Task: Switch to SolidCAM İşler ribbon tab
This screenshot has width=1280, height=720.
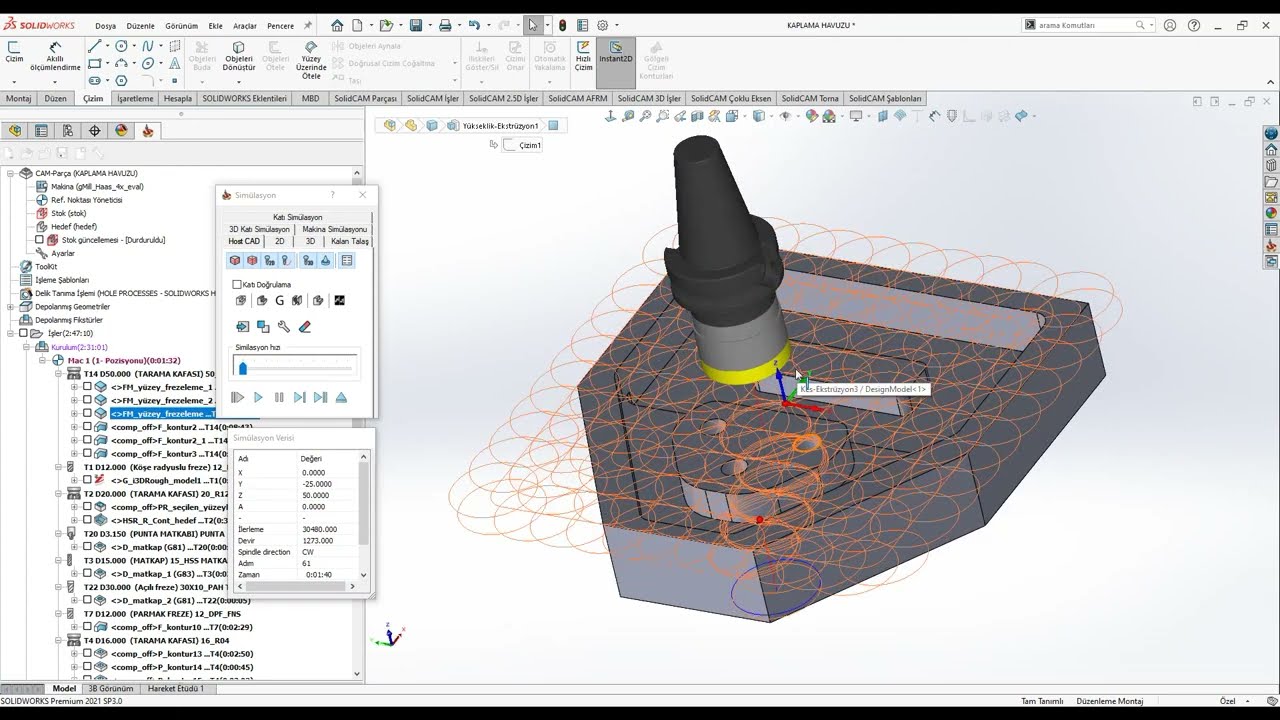Action: coord(432,98)
